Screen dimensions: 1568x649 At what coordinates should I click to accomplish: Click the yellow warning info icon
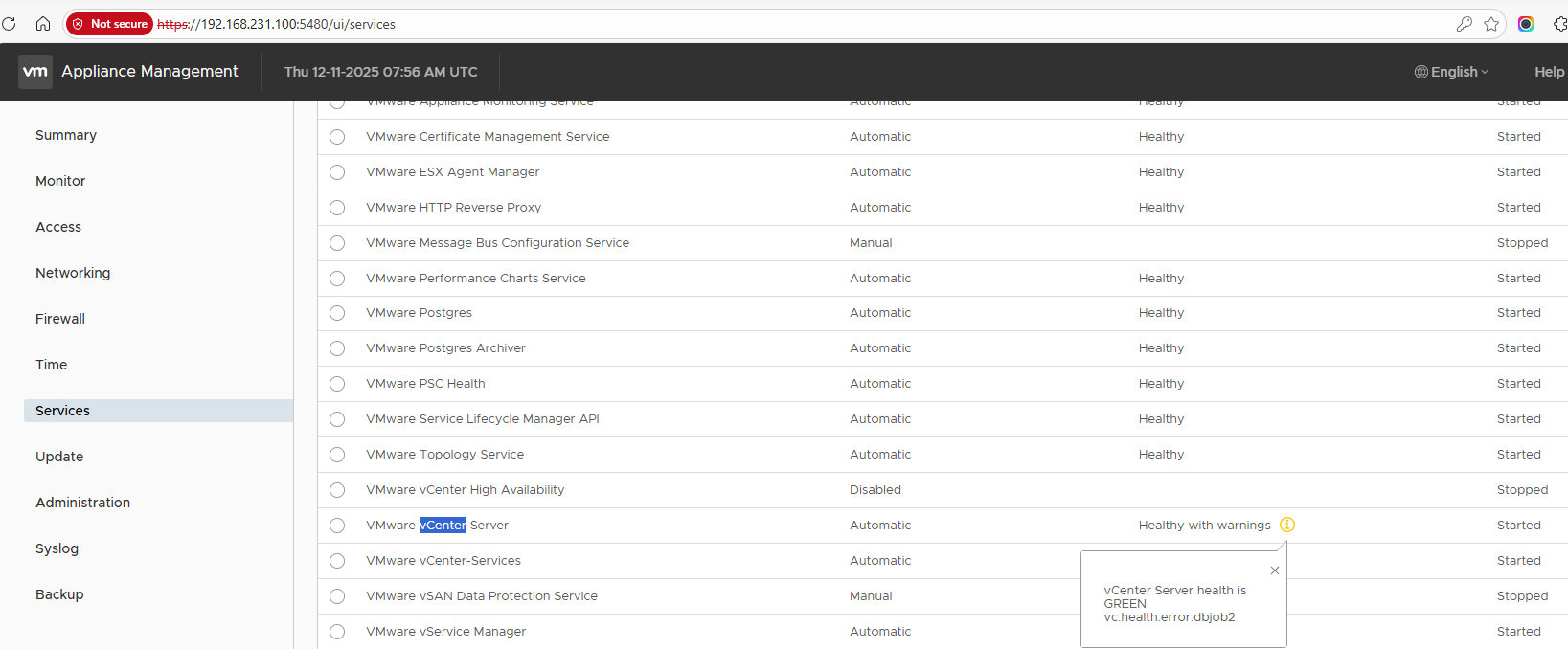[x=1287, y=525]
